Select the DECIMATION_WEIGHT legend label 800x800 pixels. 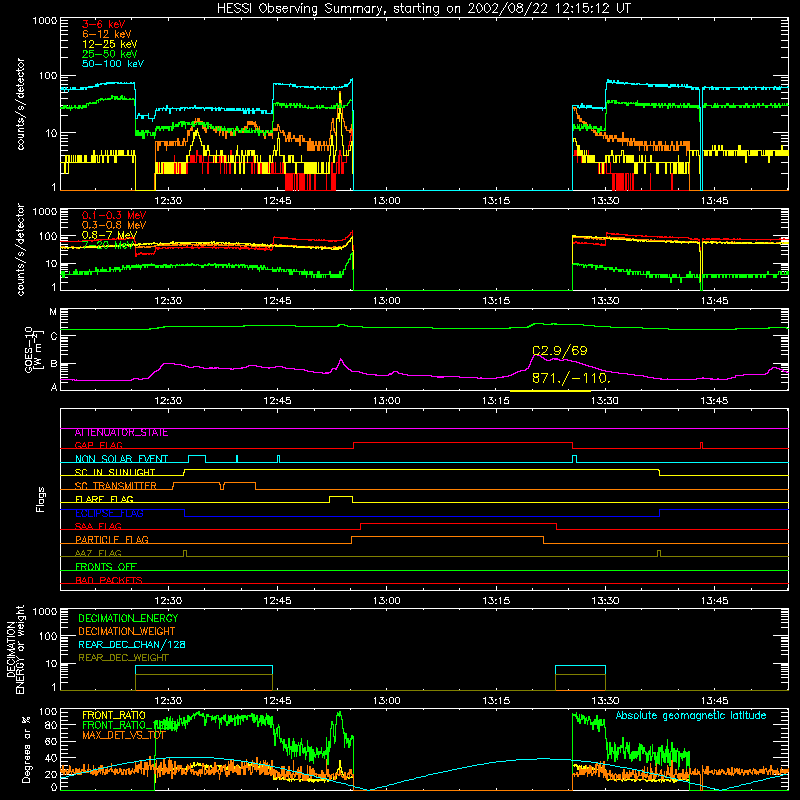pos(127,632)
